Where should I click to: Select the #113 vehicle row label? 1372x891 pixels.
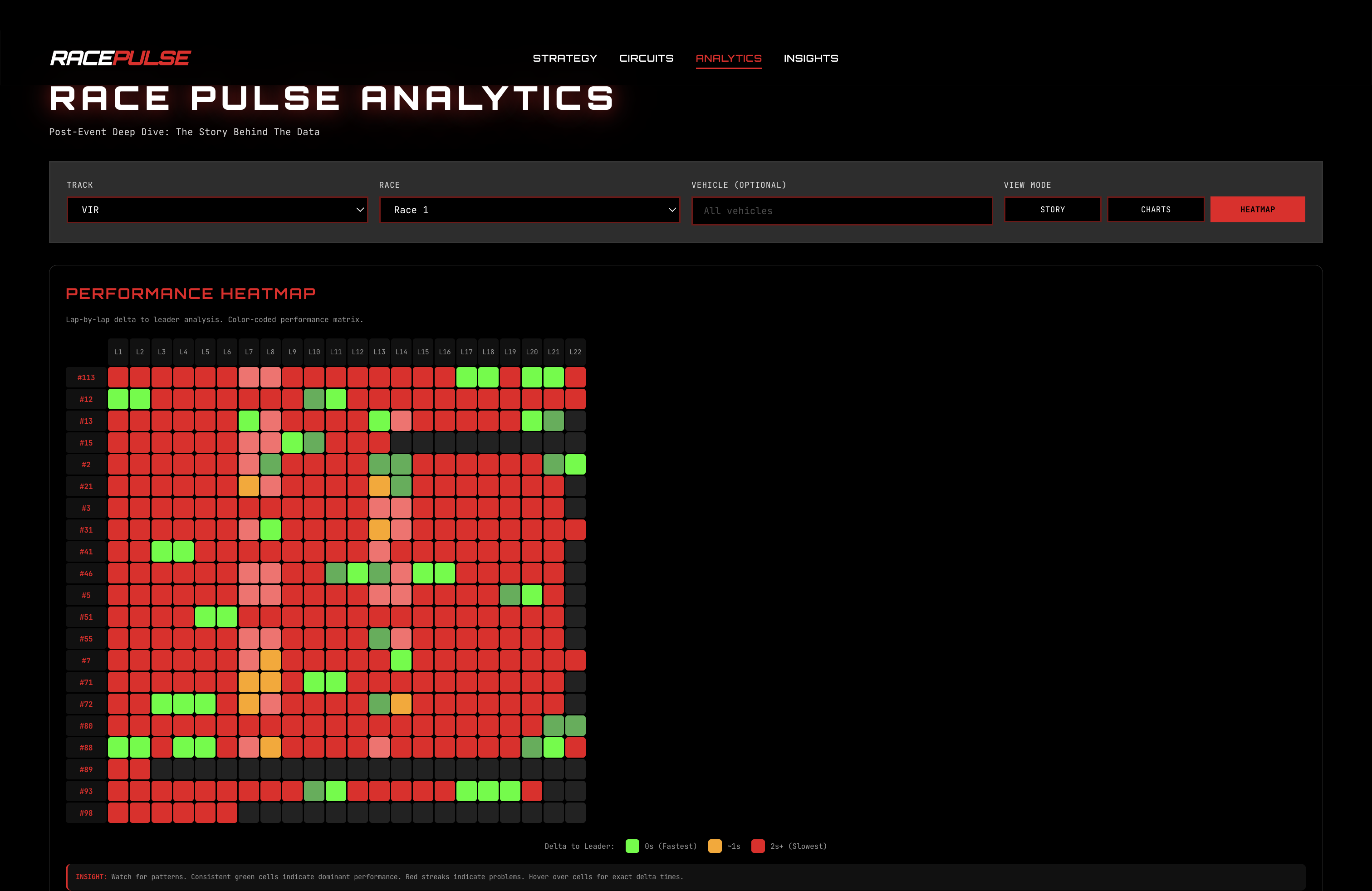[x=86, y=377]
